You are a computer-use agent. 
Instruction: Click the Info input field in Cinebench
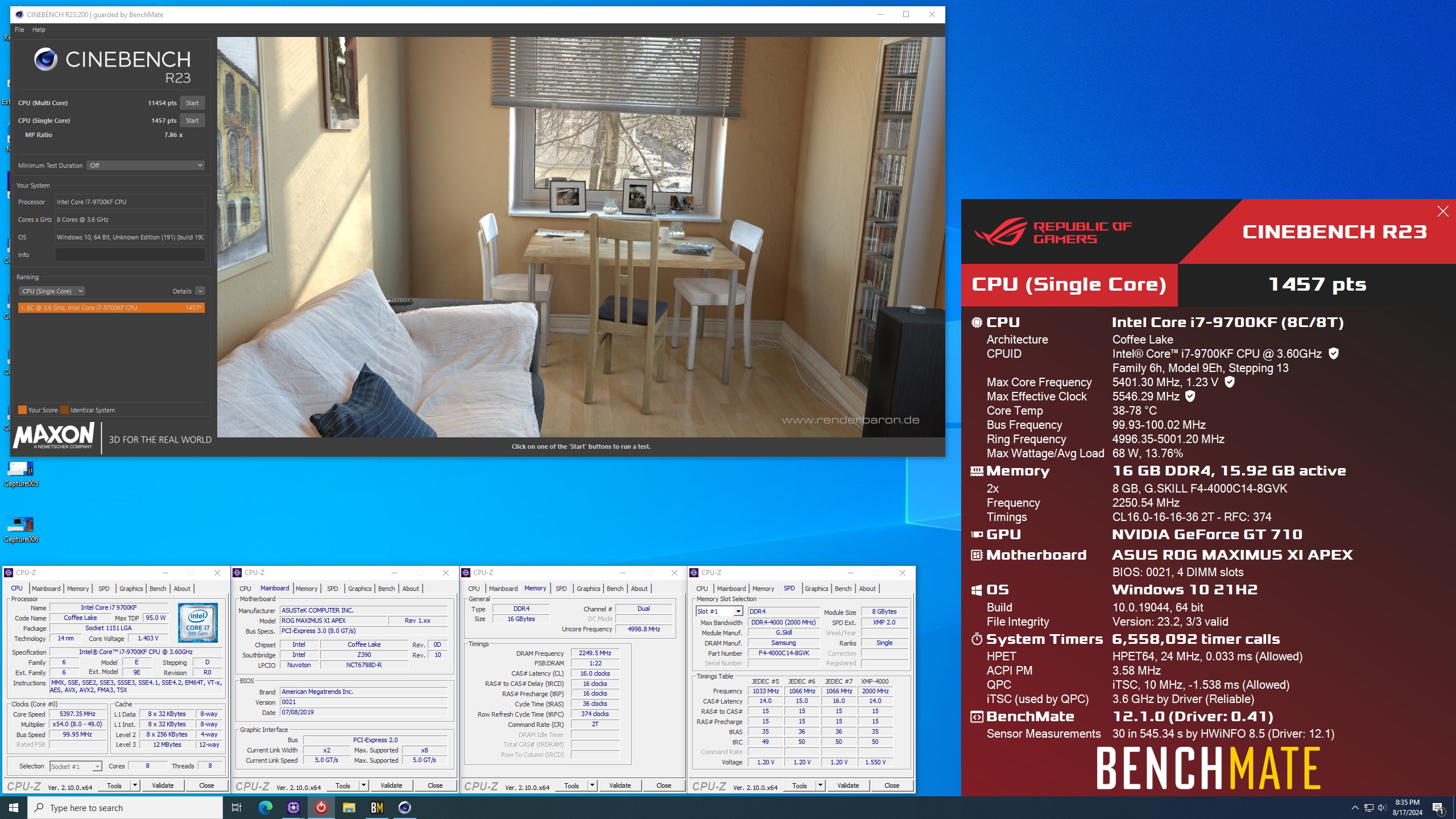130,255
